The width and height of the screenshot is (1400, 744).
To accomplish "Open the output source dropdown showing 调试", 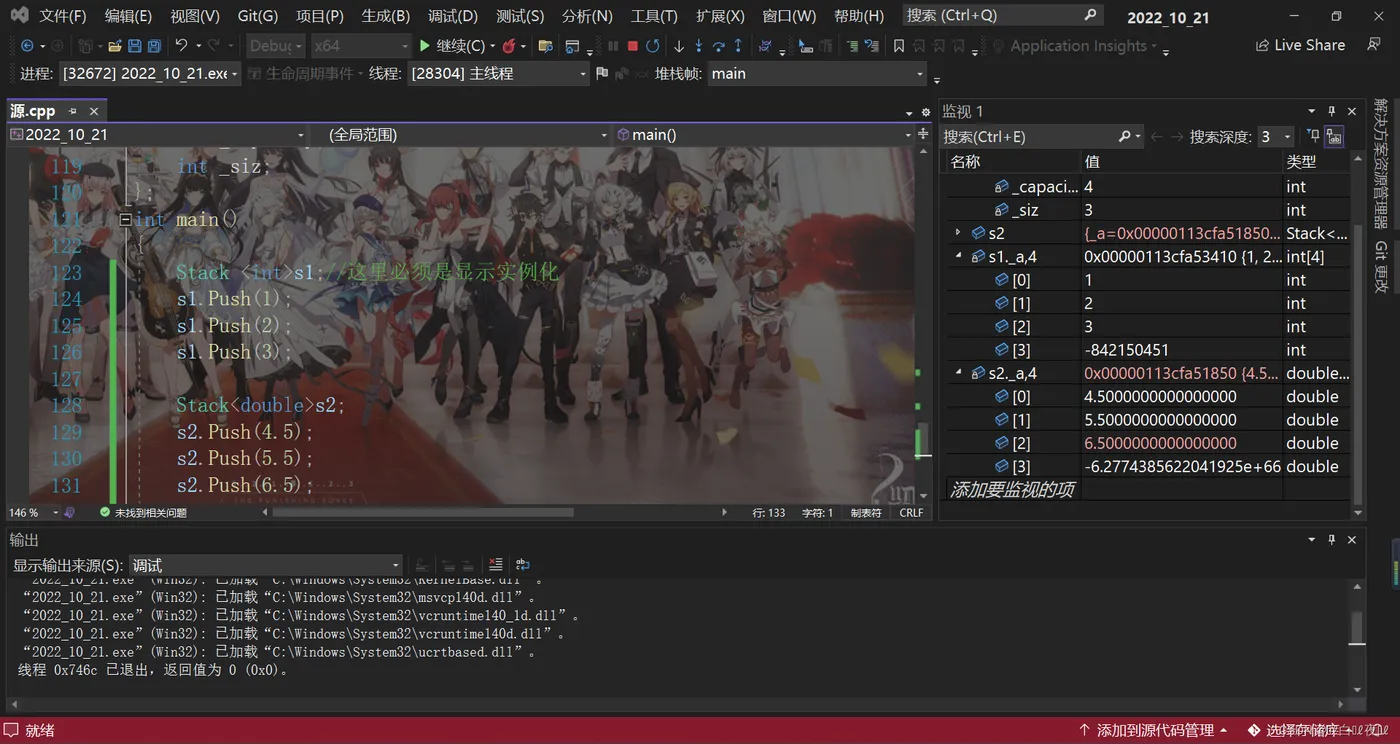I will (x=265, y=565).
